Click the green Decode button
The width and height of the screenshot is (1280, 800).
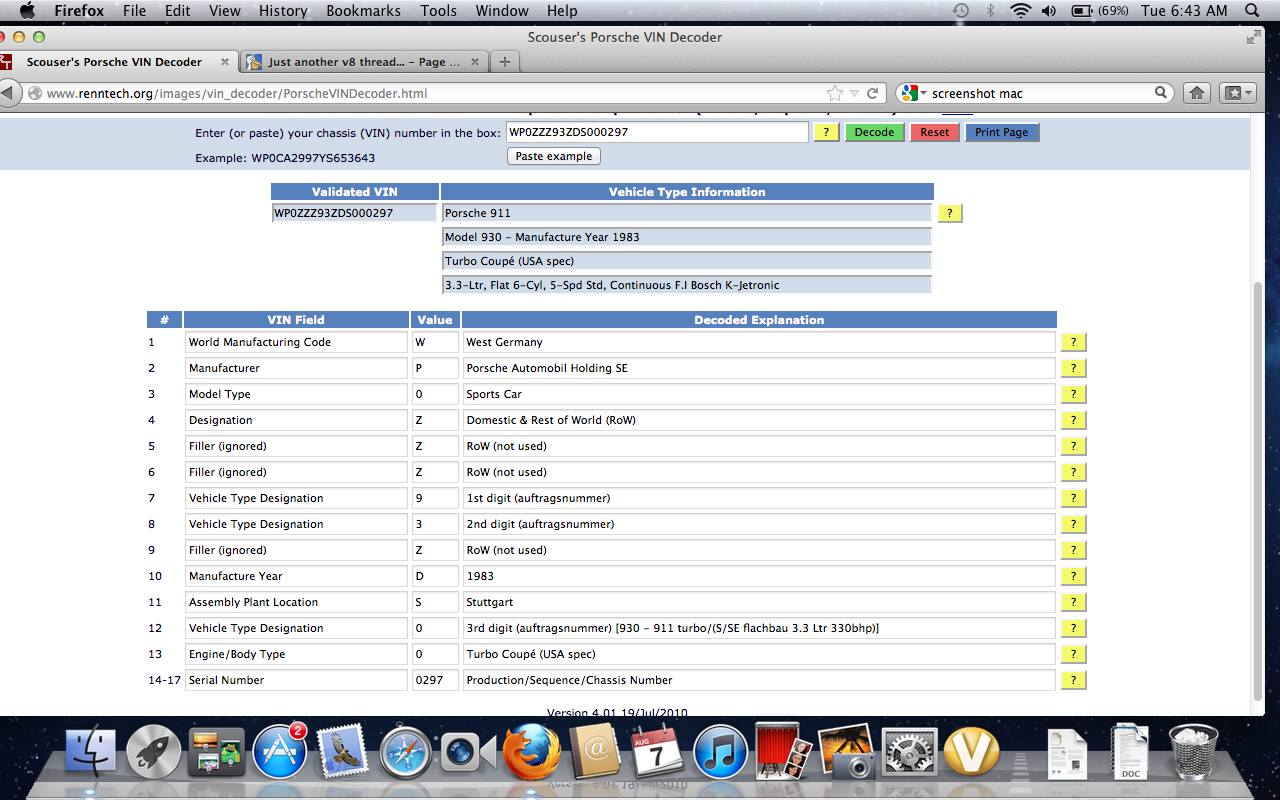(x=874, y=132)
